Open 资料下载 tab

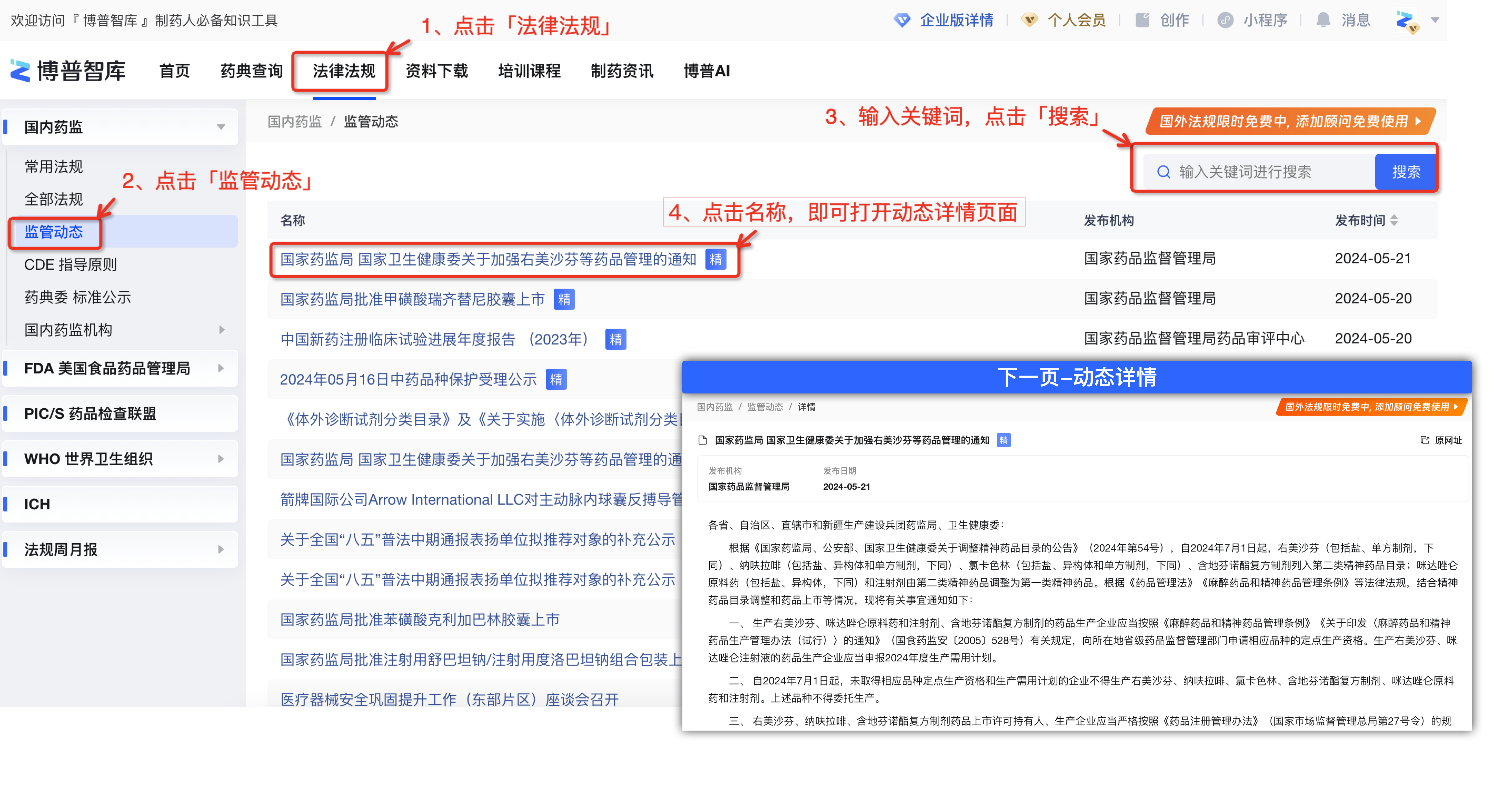[x=437, y=71]
